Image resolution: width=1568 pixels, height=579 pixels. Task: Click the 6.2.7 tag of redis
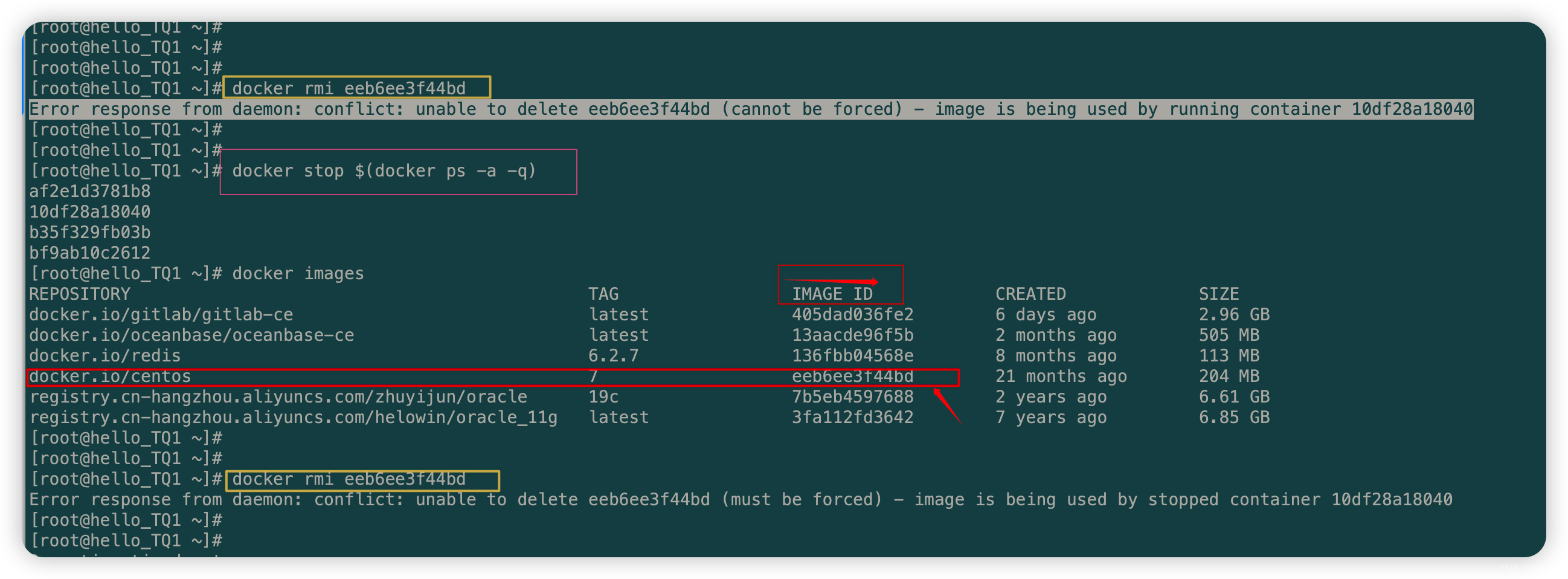pos(614,356)
